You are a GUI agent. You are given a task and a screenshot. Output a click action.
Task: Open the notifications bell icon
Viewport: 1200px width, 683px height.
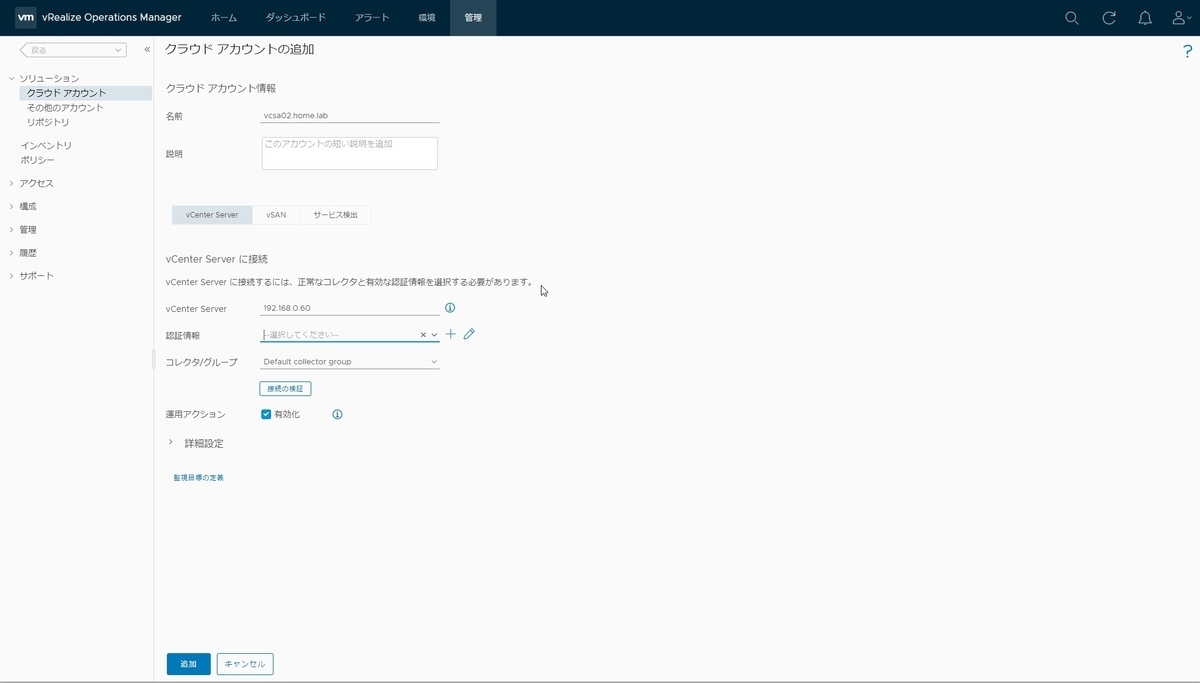pyautogui.click(x=1145, y=18)
